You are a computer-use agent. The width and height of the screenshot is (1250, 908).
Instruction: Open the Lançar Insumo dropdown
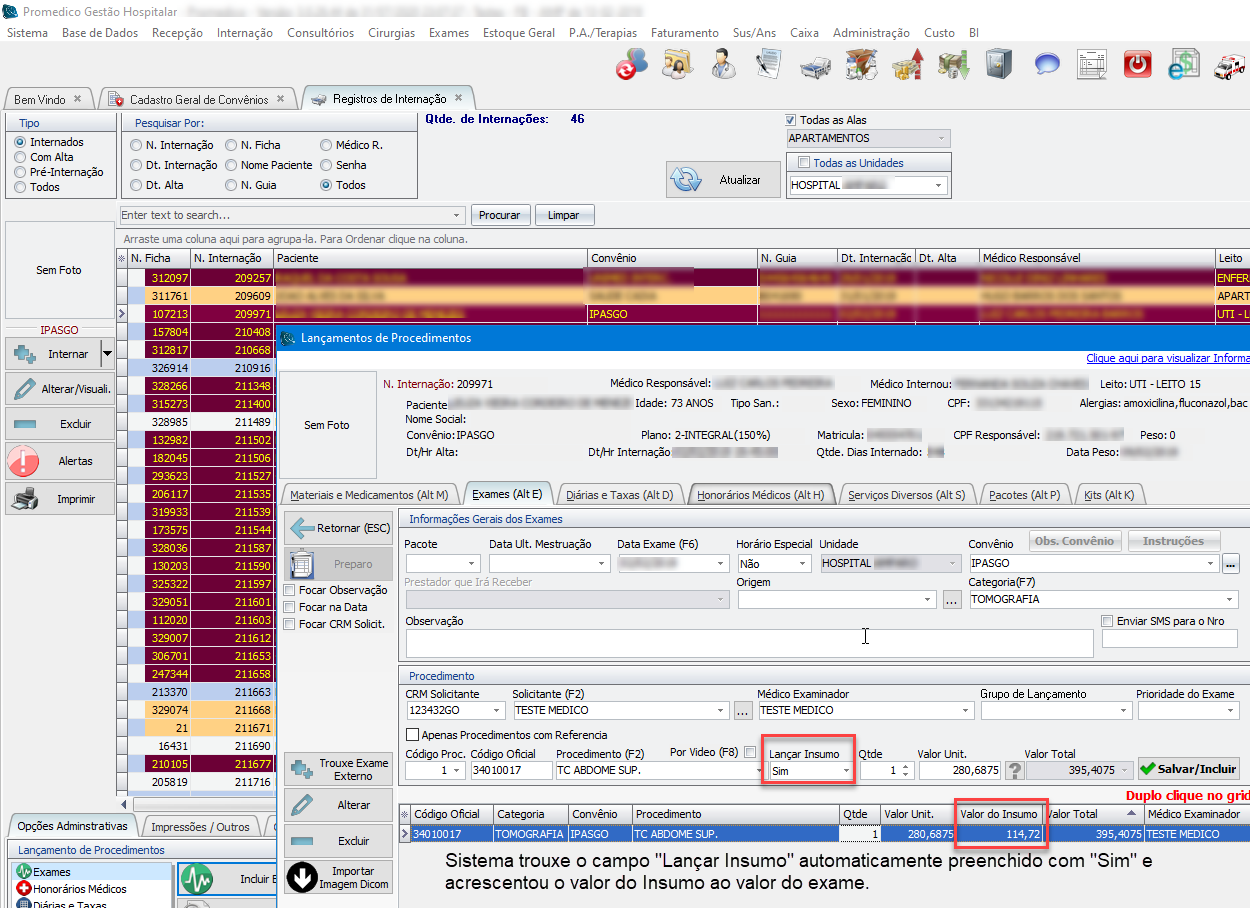[846, 771]
